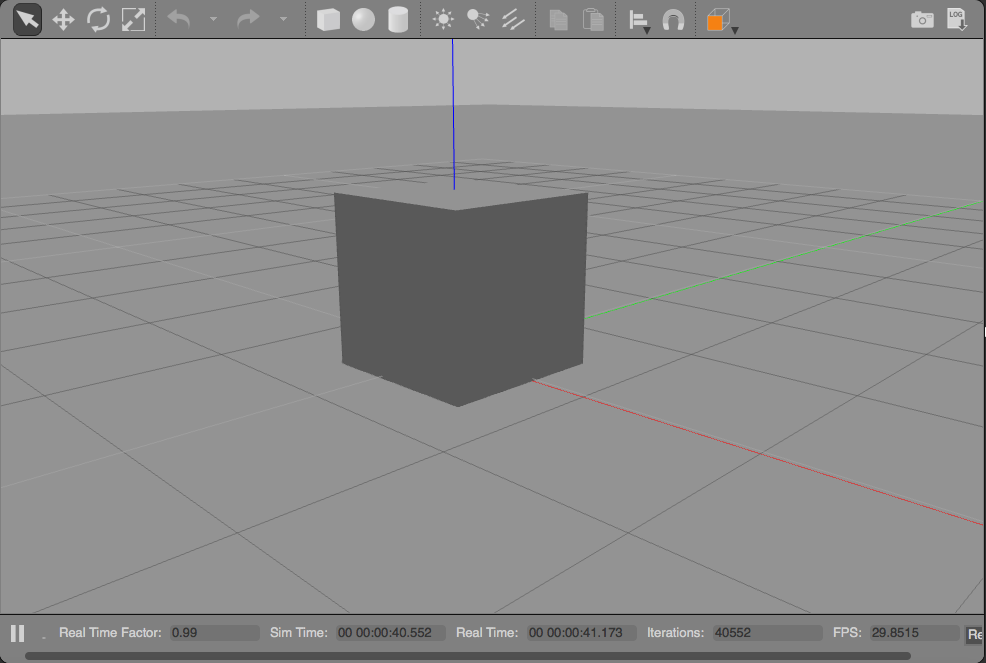Screen dimensions: 986x663
Task: Click the paste icon
Action: 593,20
